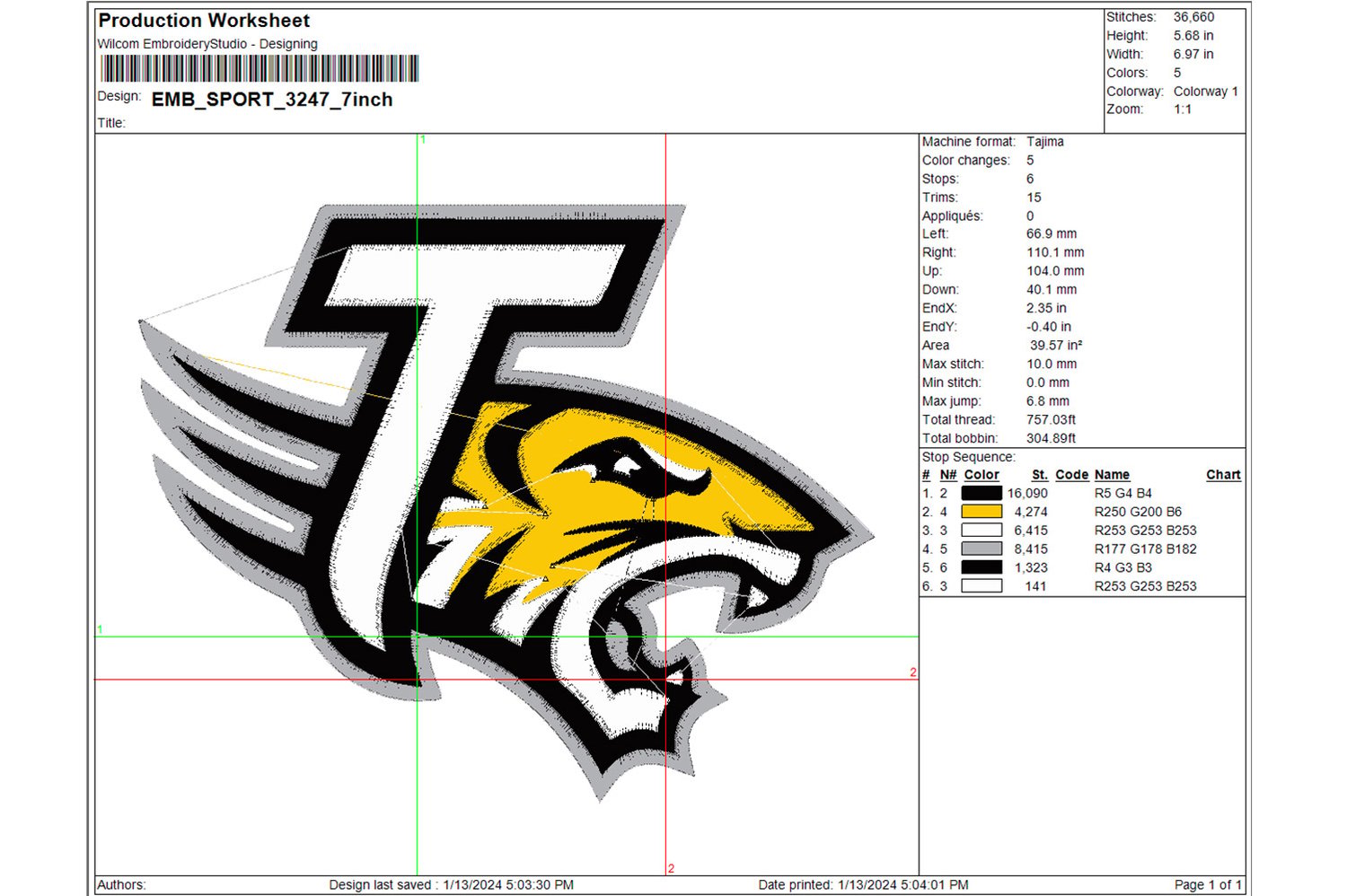Viewport: 1347px width, 896px height.
Task: Select the stitch count 8,415
Action: click(1031, 549)
